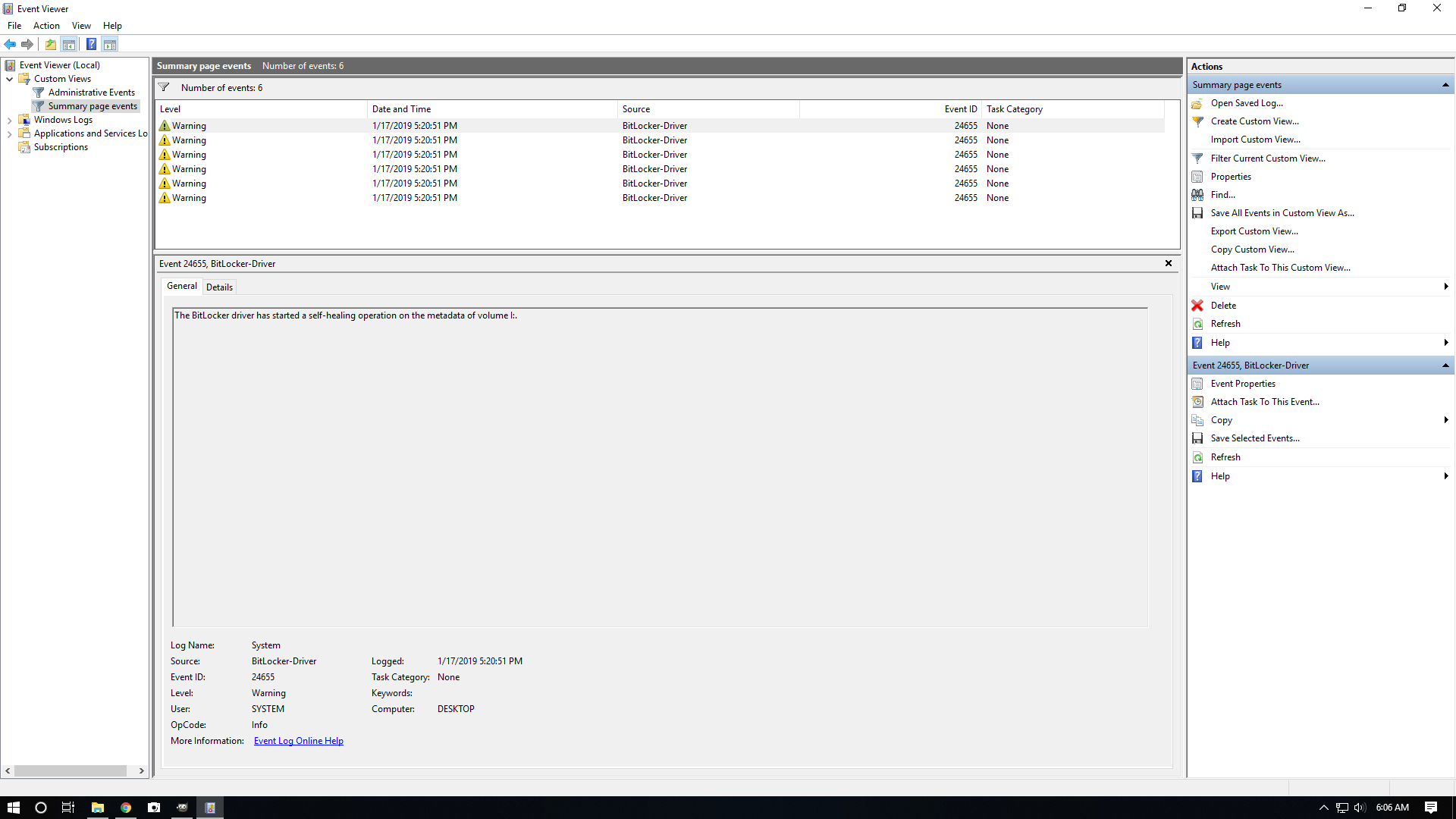
Task: Collapse the Summary page events actions section
Action: pos(1445,85)
